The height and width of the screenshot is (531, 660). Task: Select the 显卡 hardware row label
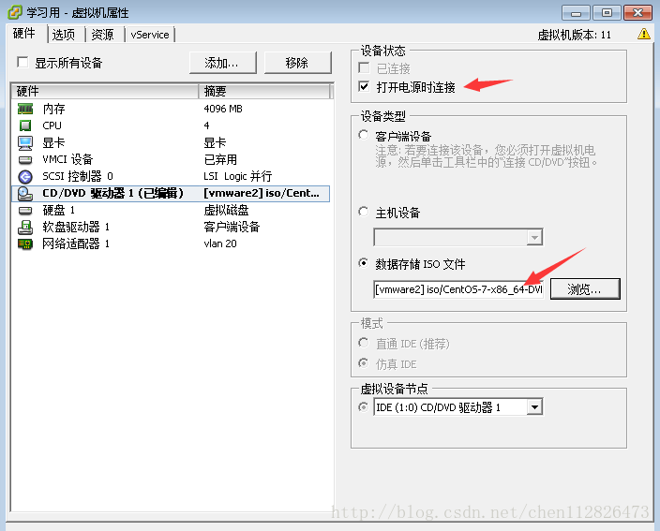(53, 143)
